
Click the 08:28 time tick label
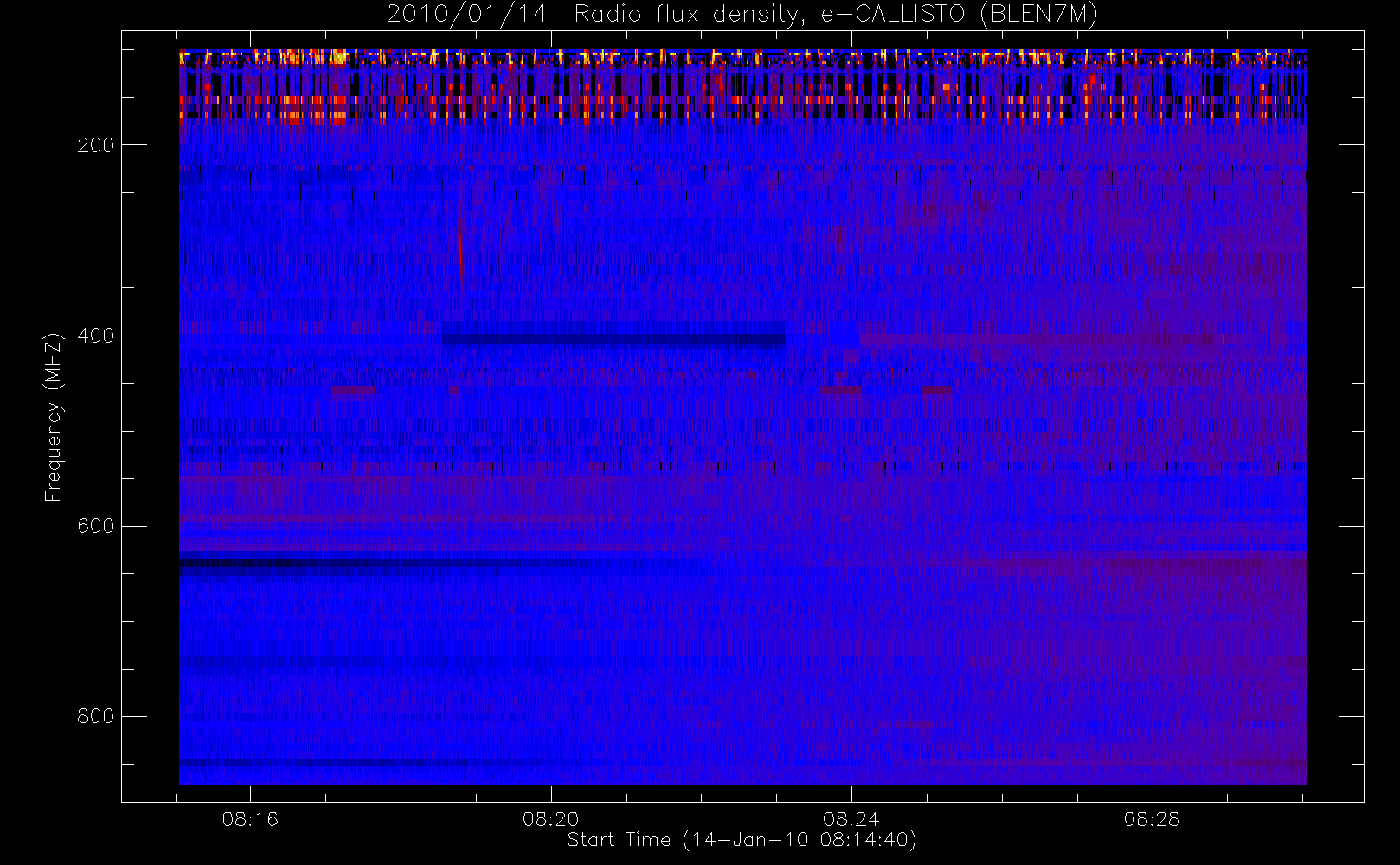[x=1153, y=819]
